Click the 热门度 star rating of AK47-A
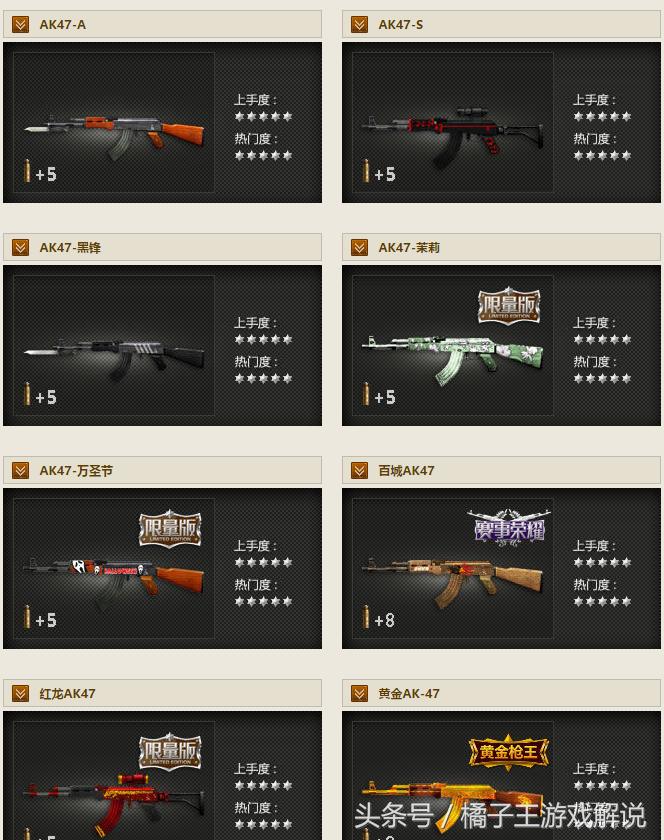The height and width of the screenshot is (840, 664). [x=263, y=156]
